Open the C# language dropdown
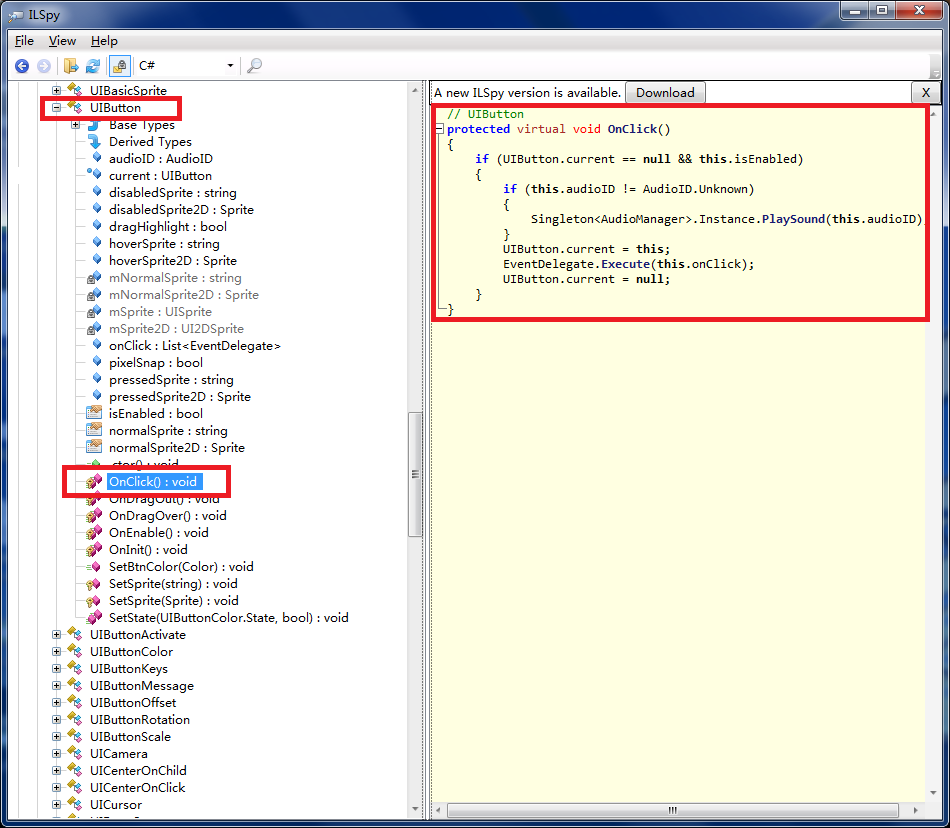Viewport: 950px width, 828px height. pyautogui.click(x=187, y=65)
